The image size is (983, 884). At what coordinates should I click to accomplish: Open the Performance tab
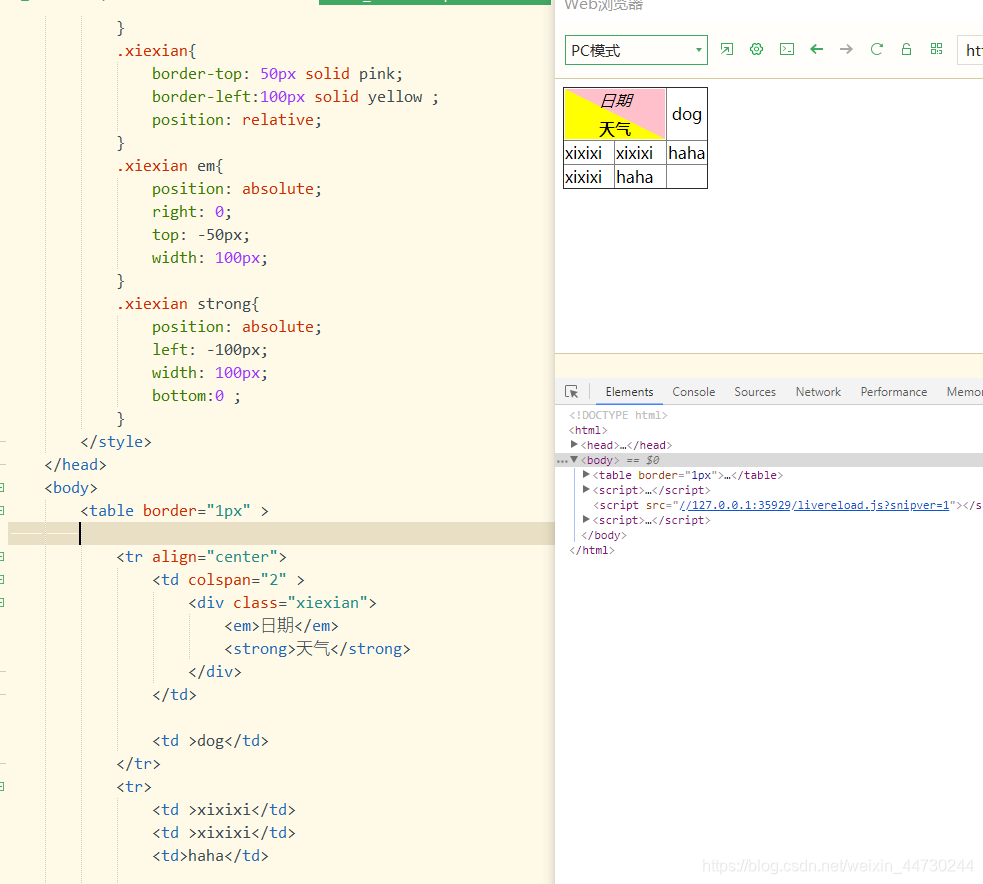point(893,392)
